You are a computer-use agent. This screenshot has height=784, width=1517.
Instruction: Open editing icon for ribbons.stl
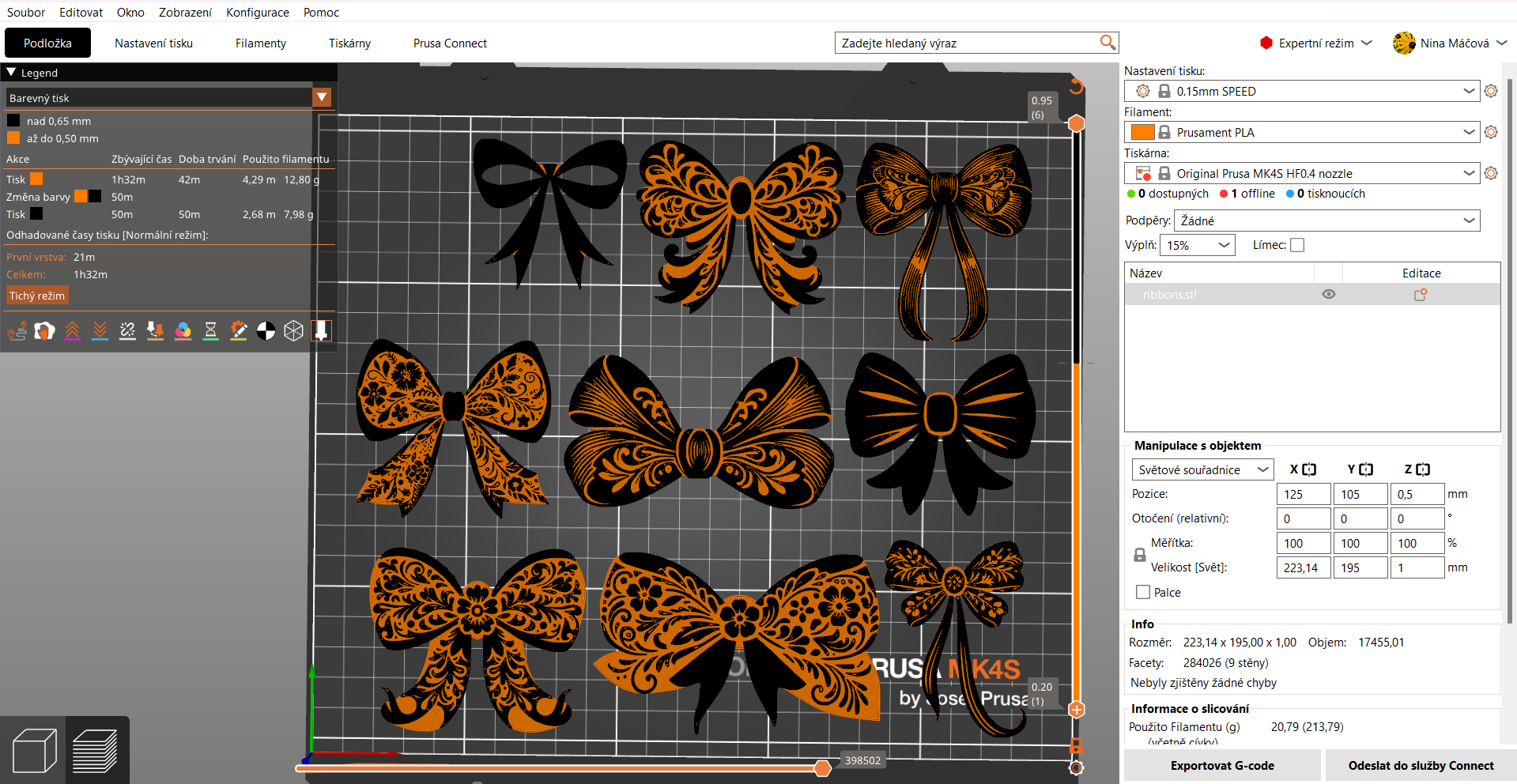pos(1421,294)
